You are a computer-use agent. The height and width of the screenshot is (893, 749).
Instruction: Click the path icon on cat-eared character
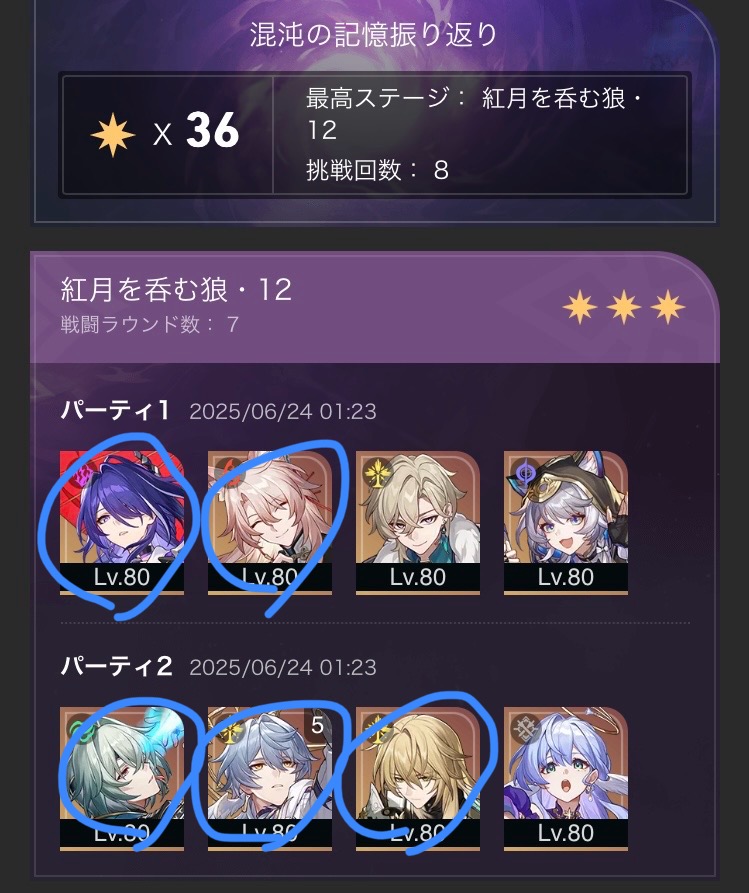pos(525,472)
